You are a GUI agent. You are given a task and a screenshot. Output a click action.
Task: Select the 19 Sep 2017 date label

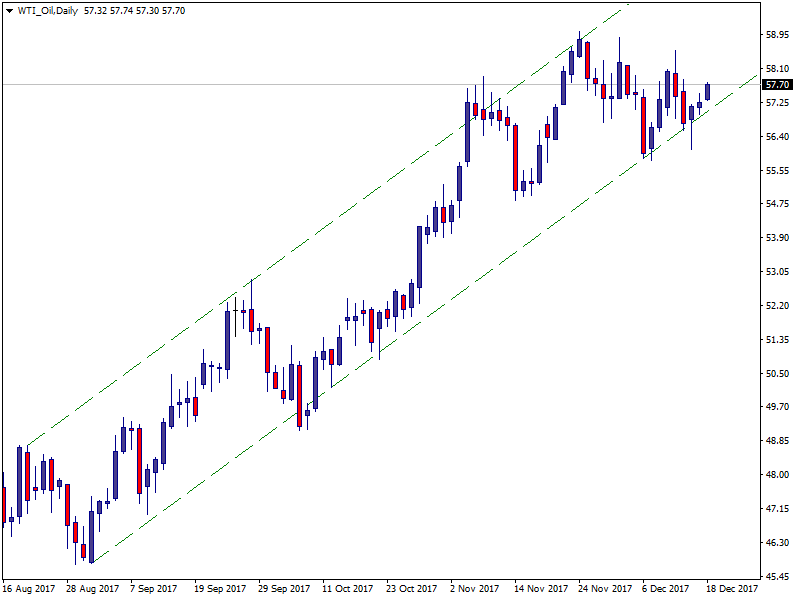[x=220, y=589]
